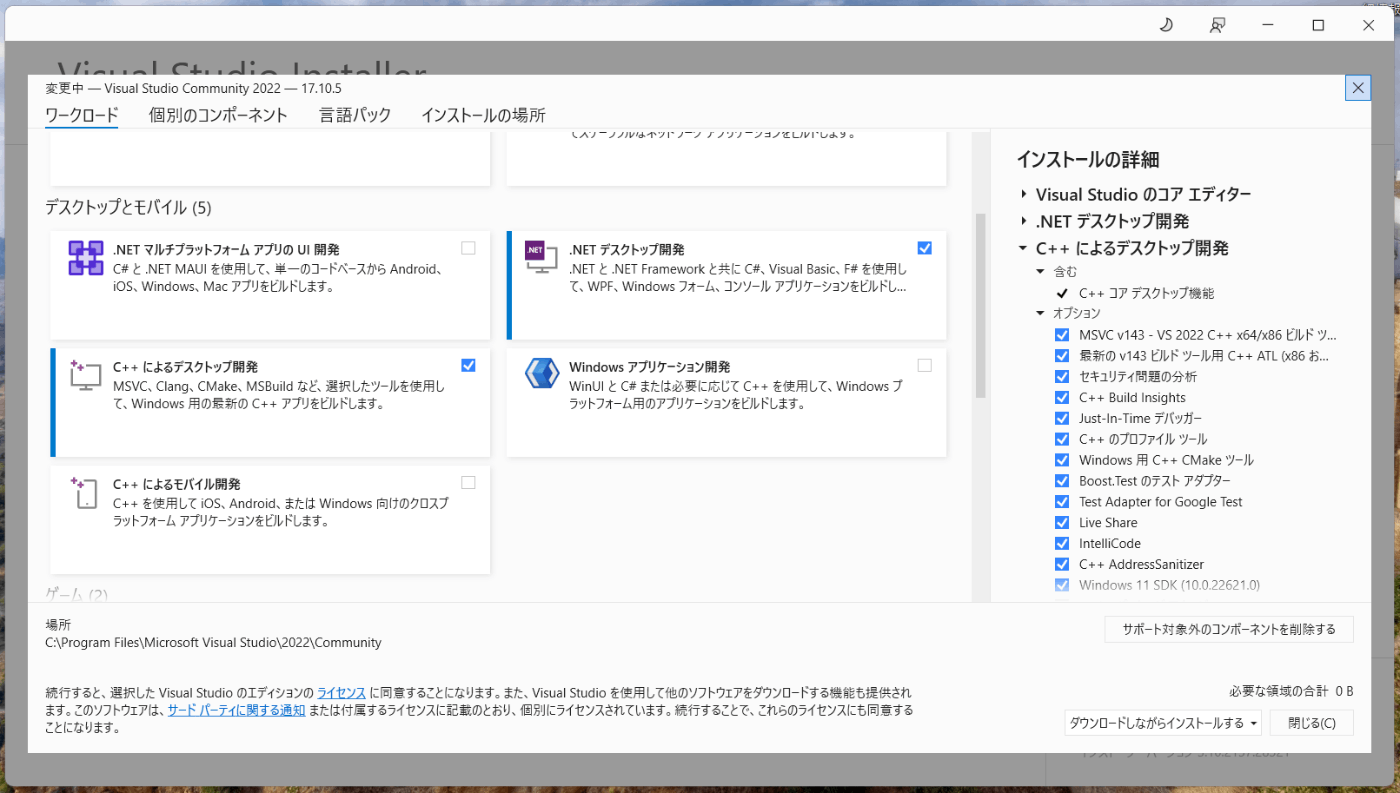The width and height of the screenshot is (1400, 793).
Task: Click 閉じる(C) button
Action: [x=1312, y=723]
